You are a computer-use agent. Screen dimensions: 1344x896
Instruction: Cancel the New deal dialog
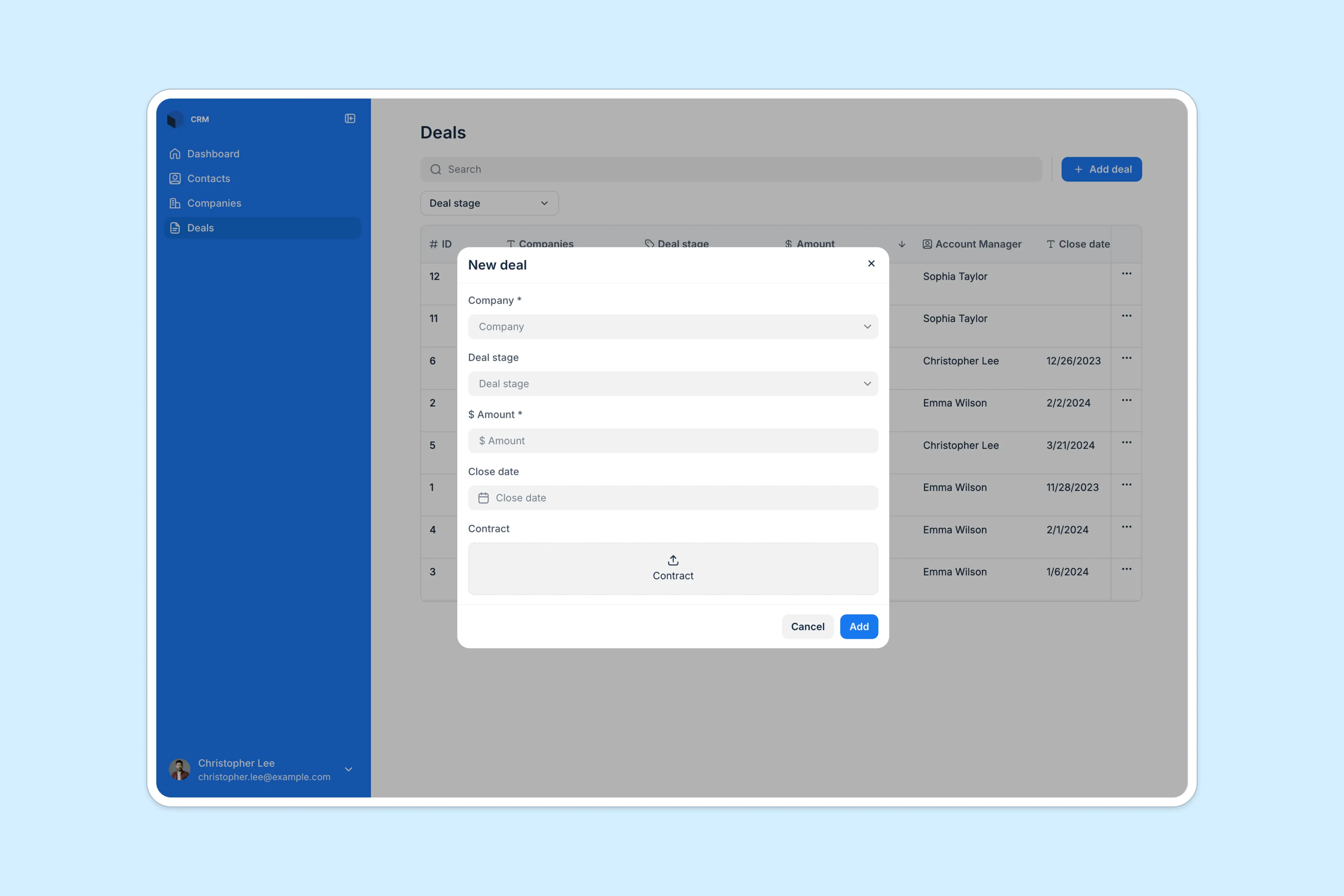coord(807,626)
